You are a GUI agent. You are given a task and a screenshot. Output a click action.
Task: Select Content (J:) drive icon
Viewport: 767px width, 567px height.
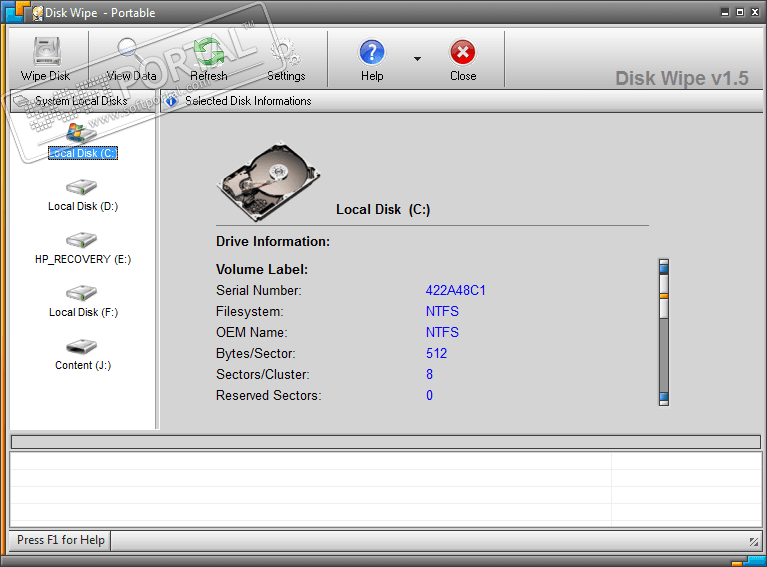(x=82, y=346)
